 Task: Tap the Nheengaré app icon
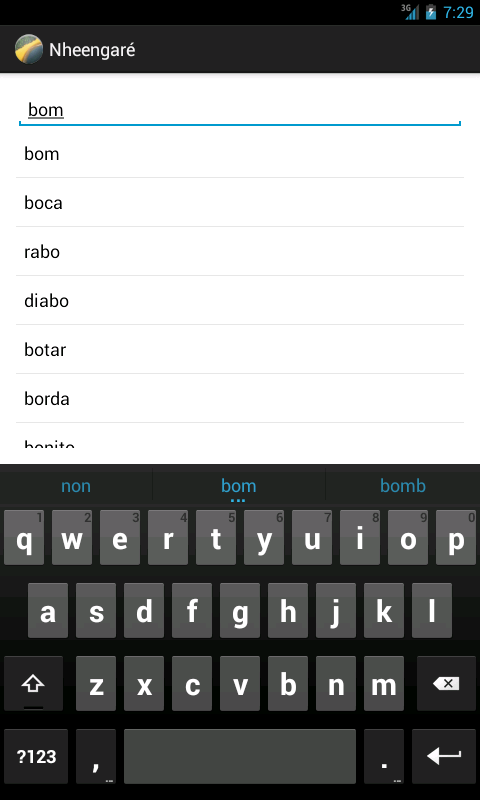click(x=29, y=49)
